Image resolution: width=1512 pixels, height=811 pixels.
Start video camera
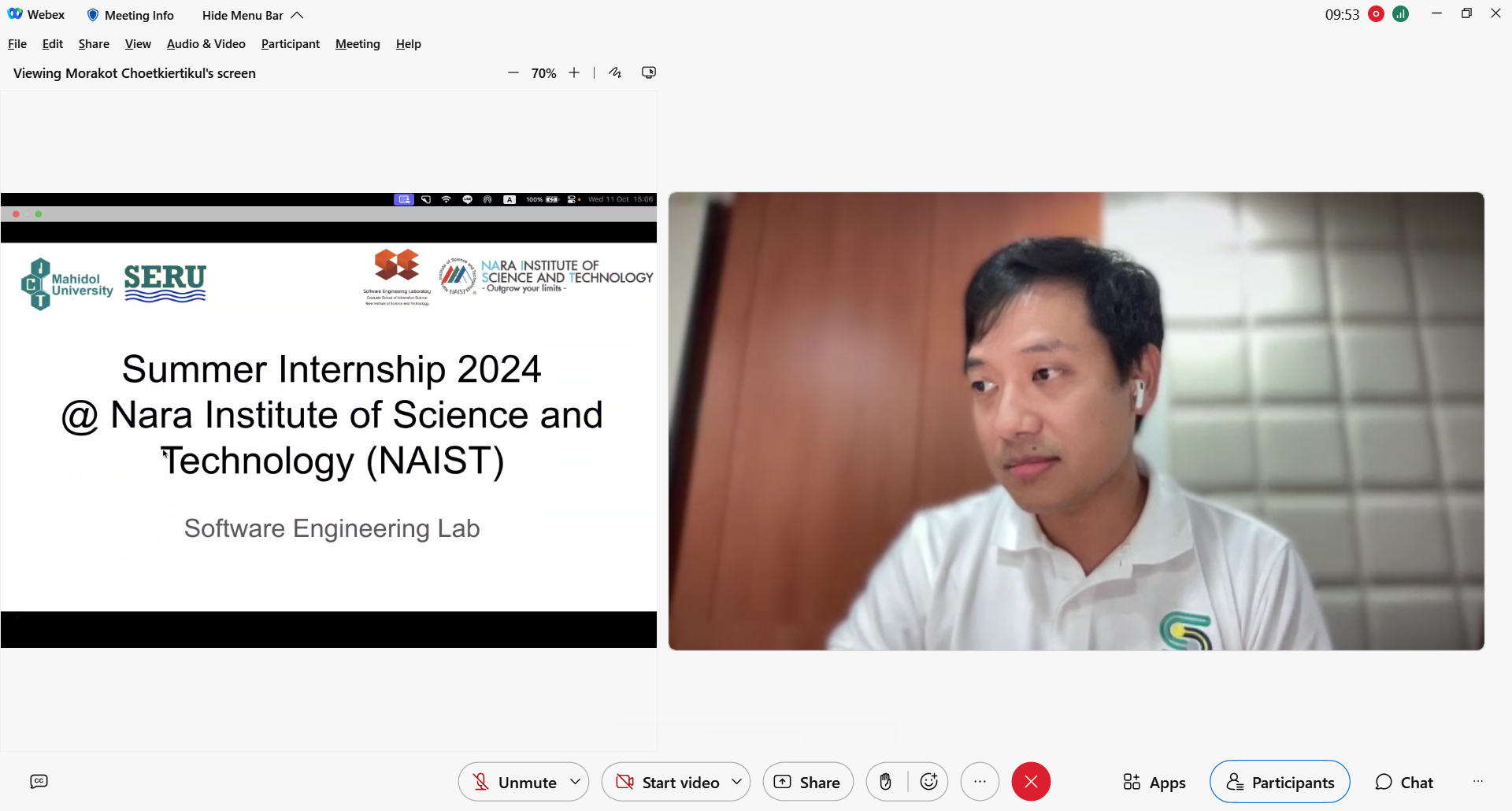(x=668, y=782)
